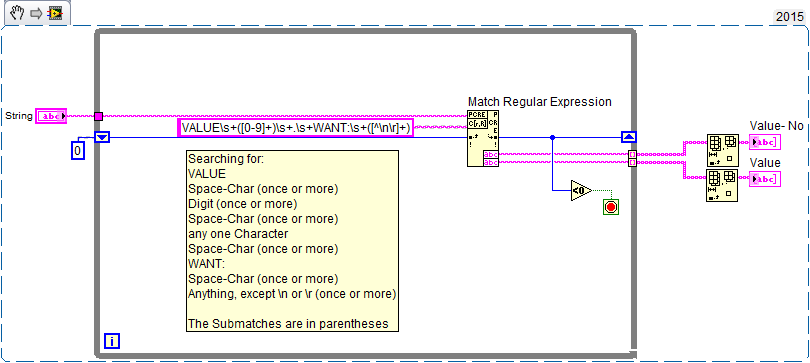Image resolution: width=810 pixels, height=363 pixels.
Task: Select the String control terminal
Action: coord(52,116)
